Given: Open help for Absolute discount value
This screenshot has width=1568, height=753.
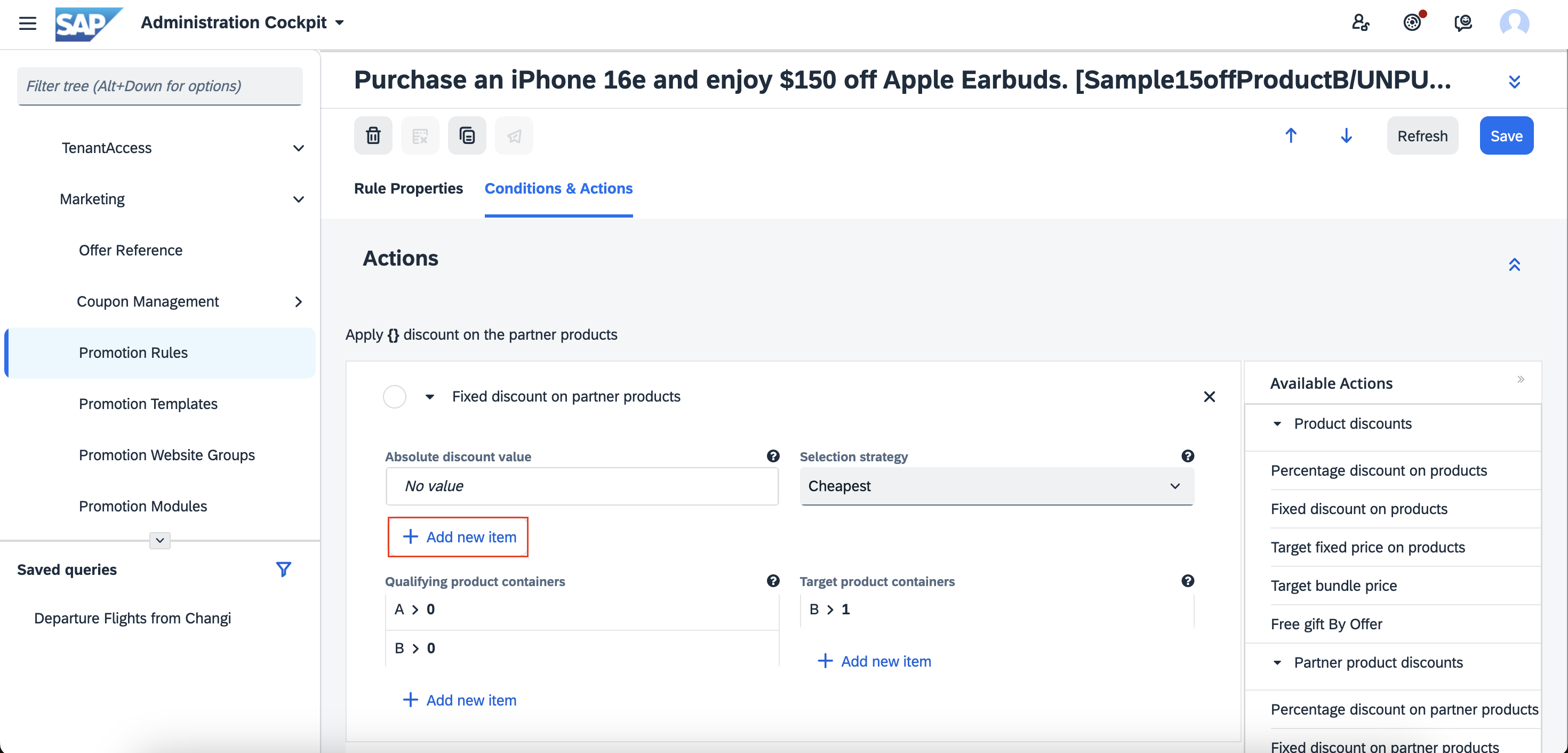Looking at the screenshot, I should [x=773, y=456].
